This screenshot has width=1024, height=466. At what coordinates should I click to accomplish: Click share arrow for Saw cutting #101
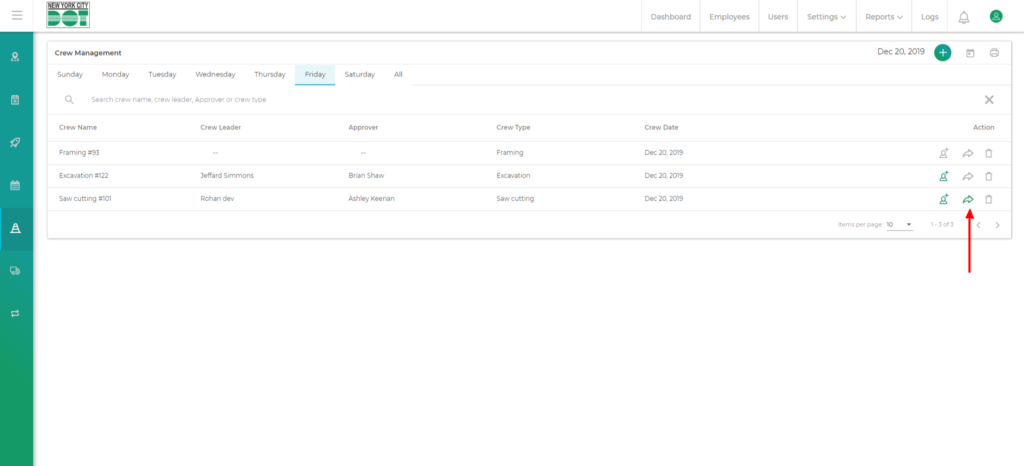pos(968,199)
